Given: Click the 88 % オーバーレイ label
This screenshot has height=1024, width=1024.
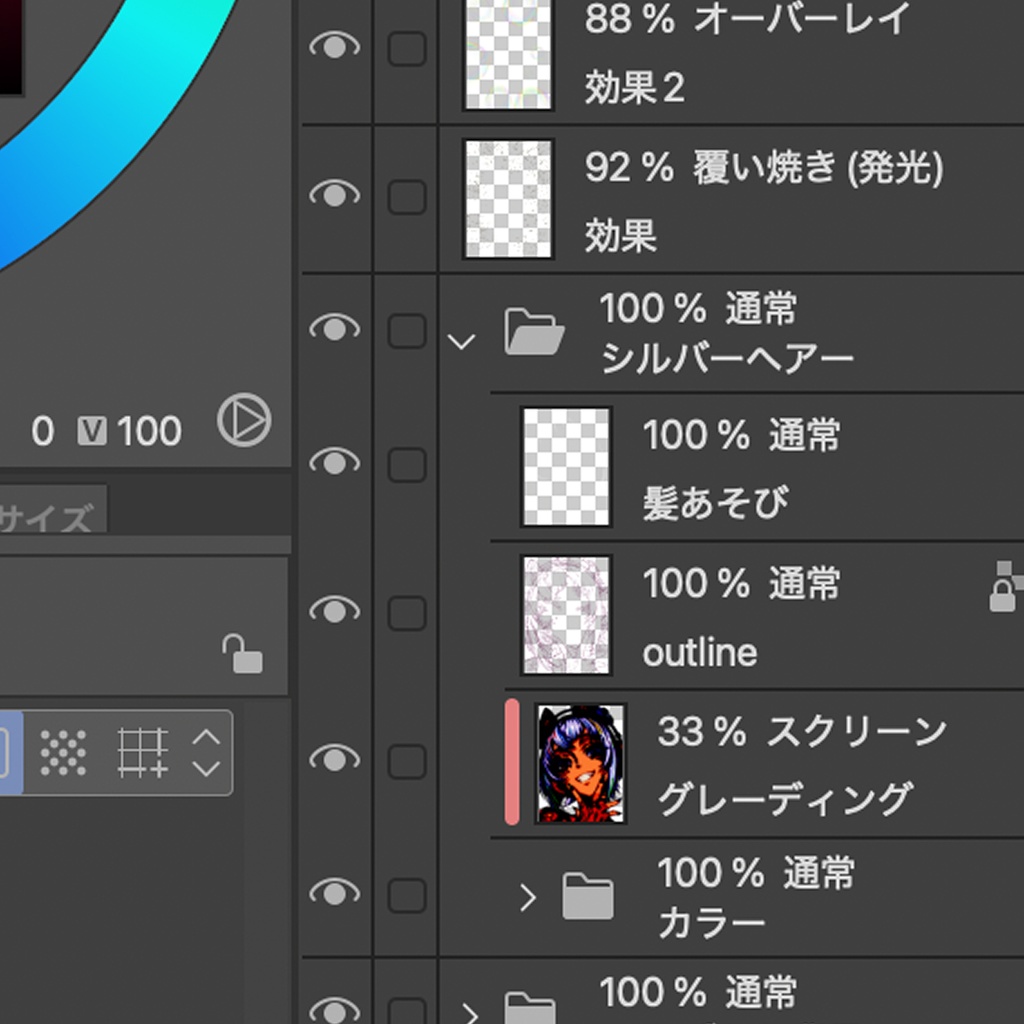Looking at the screenshot, I should coord(747,18).
